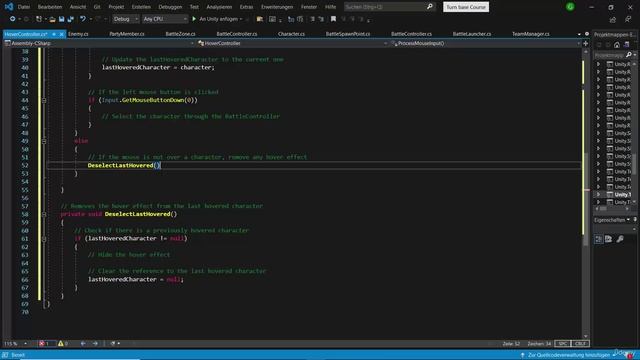Click the bookmark toolbar icon
640x360 pixels.
[333, 19]
